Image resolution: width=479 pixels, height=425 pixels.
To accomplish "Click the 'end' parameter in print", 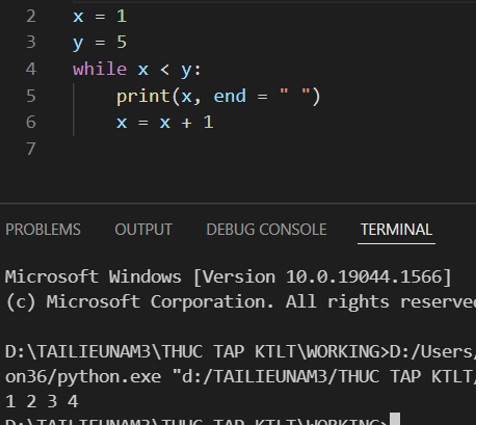I will [x=230, y=96].
